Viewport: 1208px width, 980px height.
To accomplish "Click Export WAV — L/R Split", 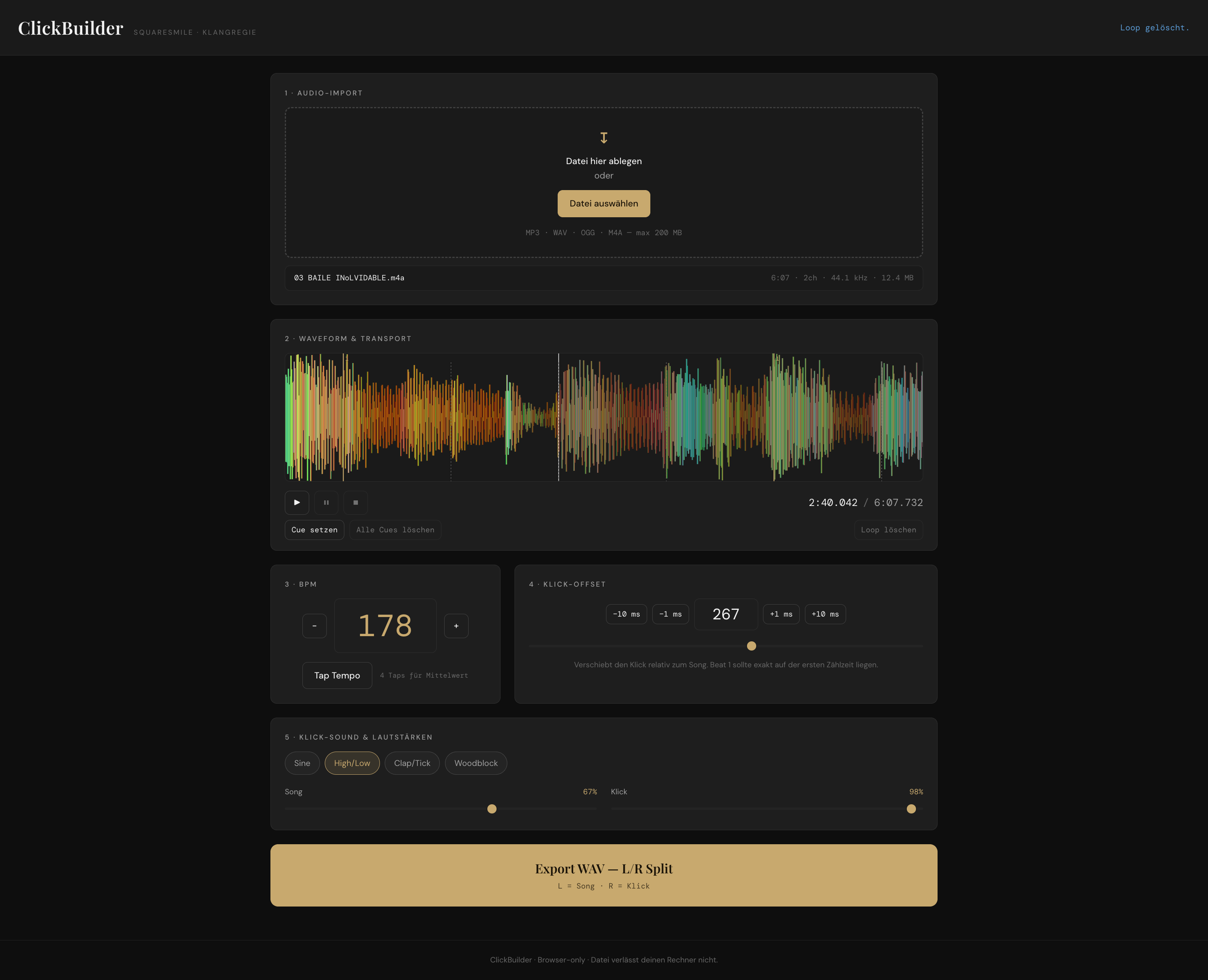I will pos(604,875).
